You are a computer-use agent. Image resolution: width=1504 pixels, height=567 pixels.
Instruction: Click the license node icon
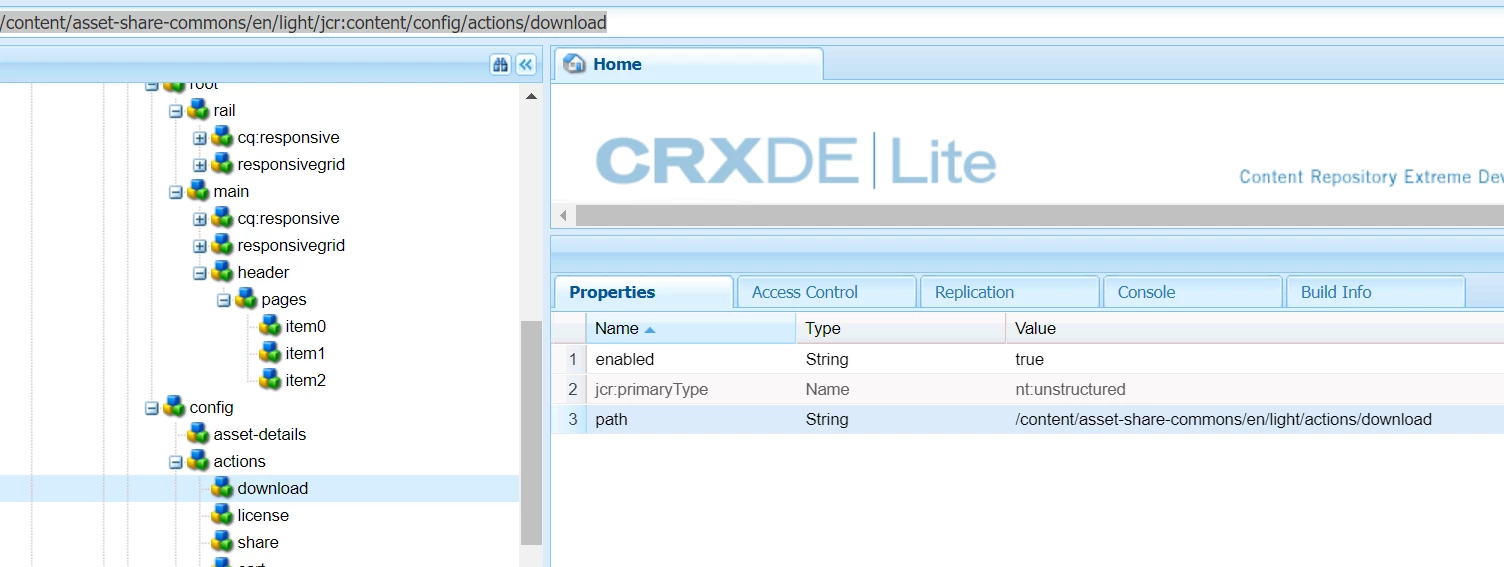tap(222, 515)
